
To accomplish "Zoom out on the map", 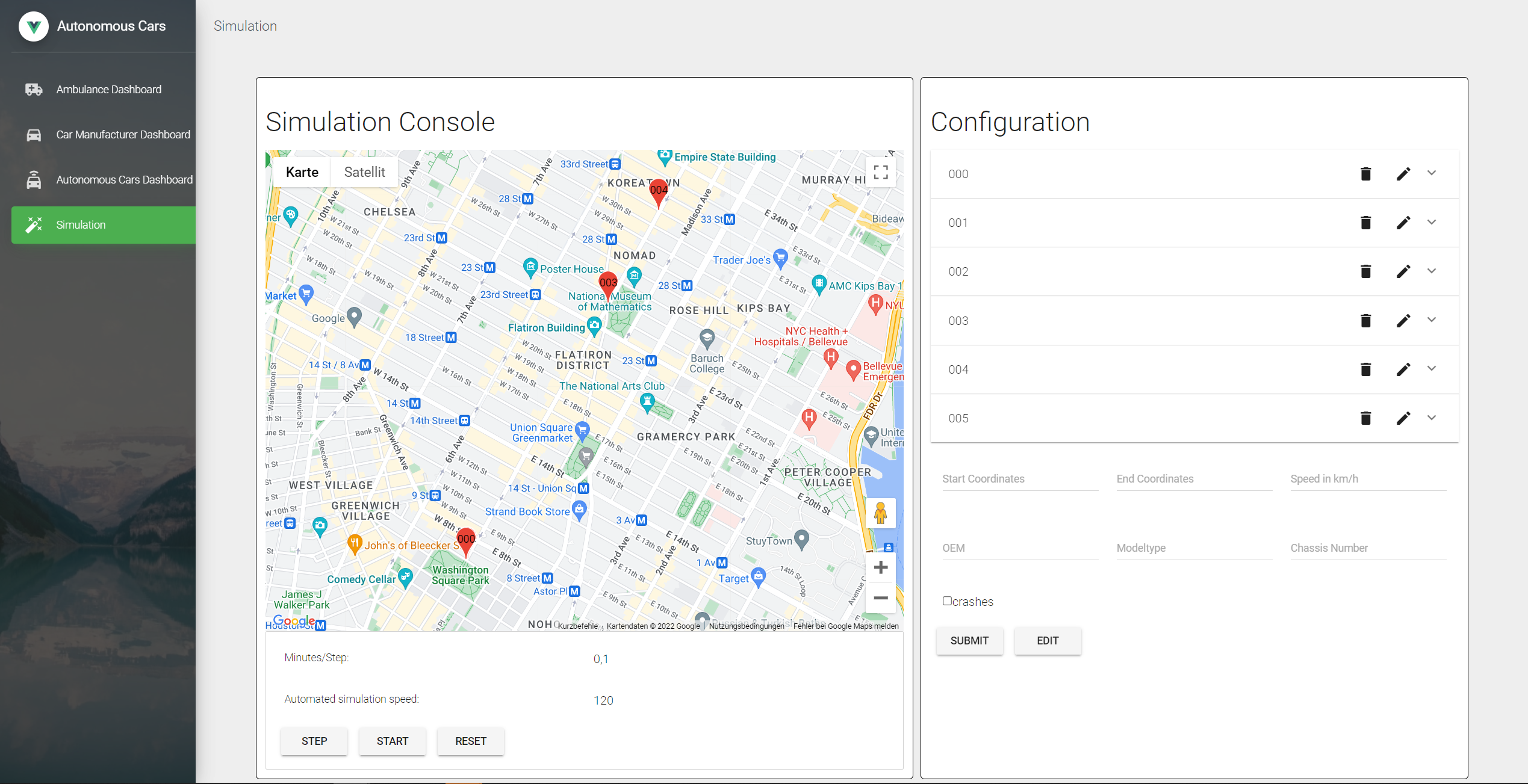I will pyautogui.click(x=880, y=598).
